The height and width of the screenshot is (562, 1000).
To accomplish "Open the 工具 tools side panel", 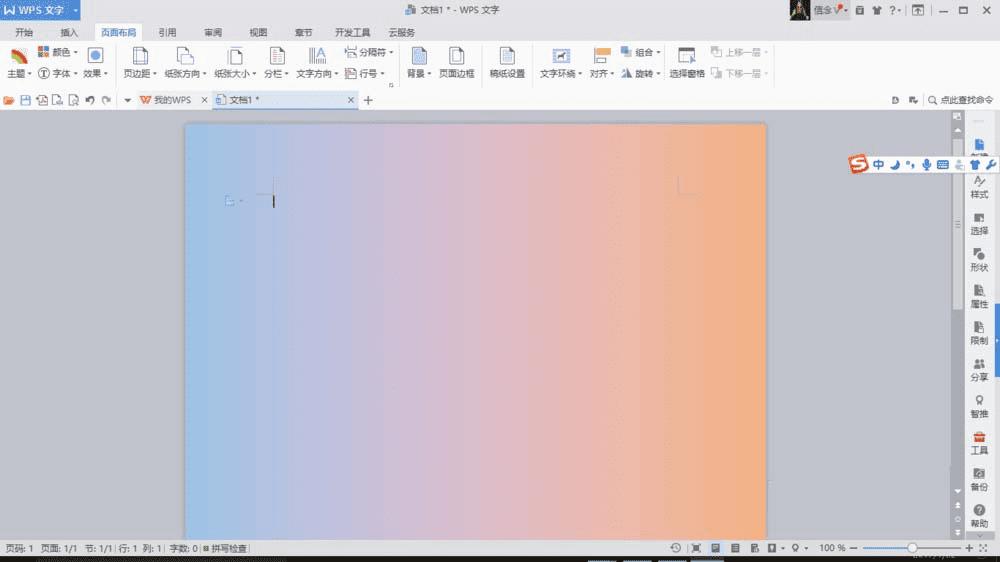I will [x=979, y=443].
